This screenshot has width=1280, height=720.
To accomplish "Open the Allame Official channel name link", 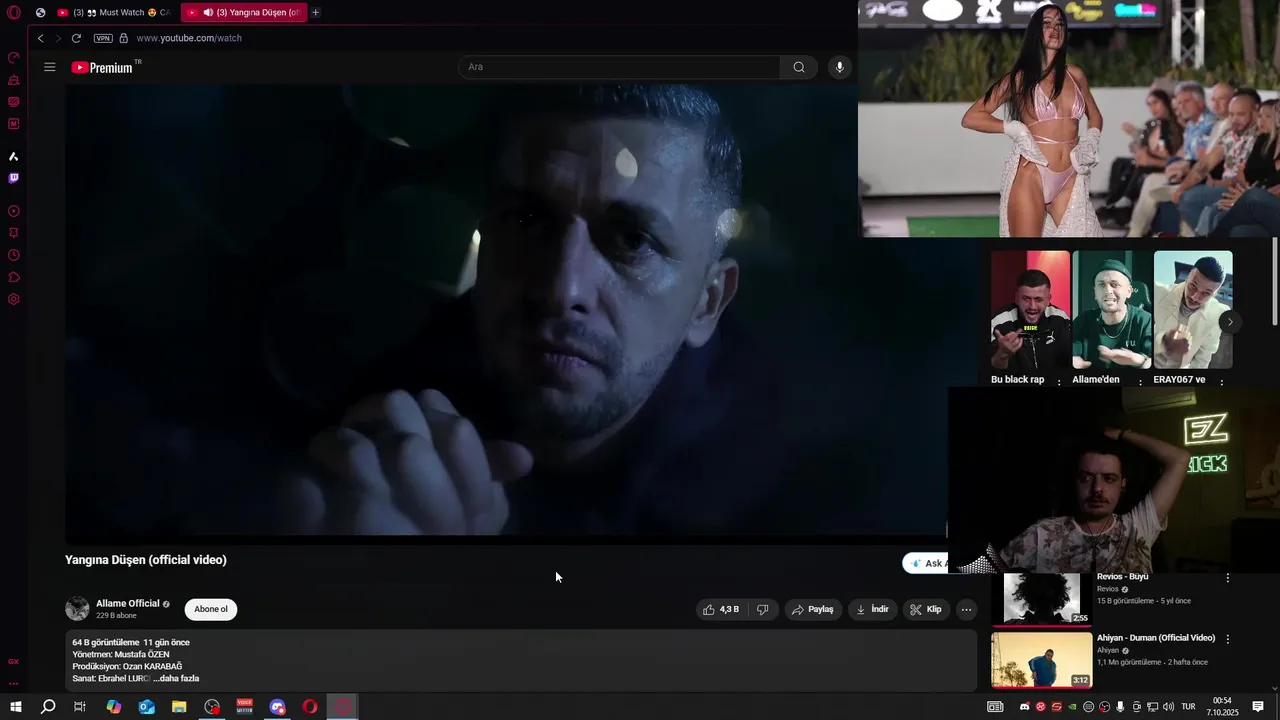I will tap(128, 603).
